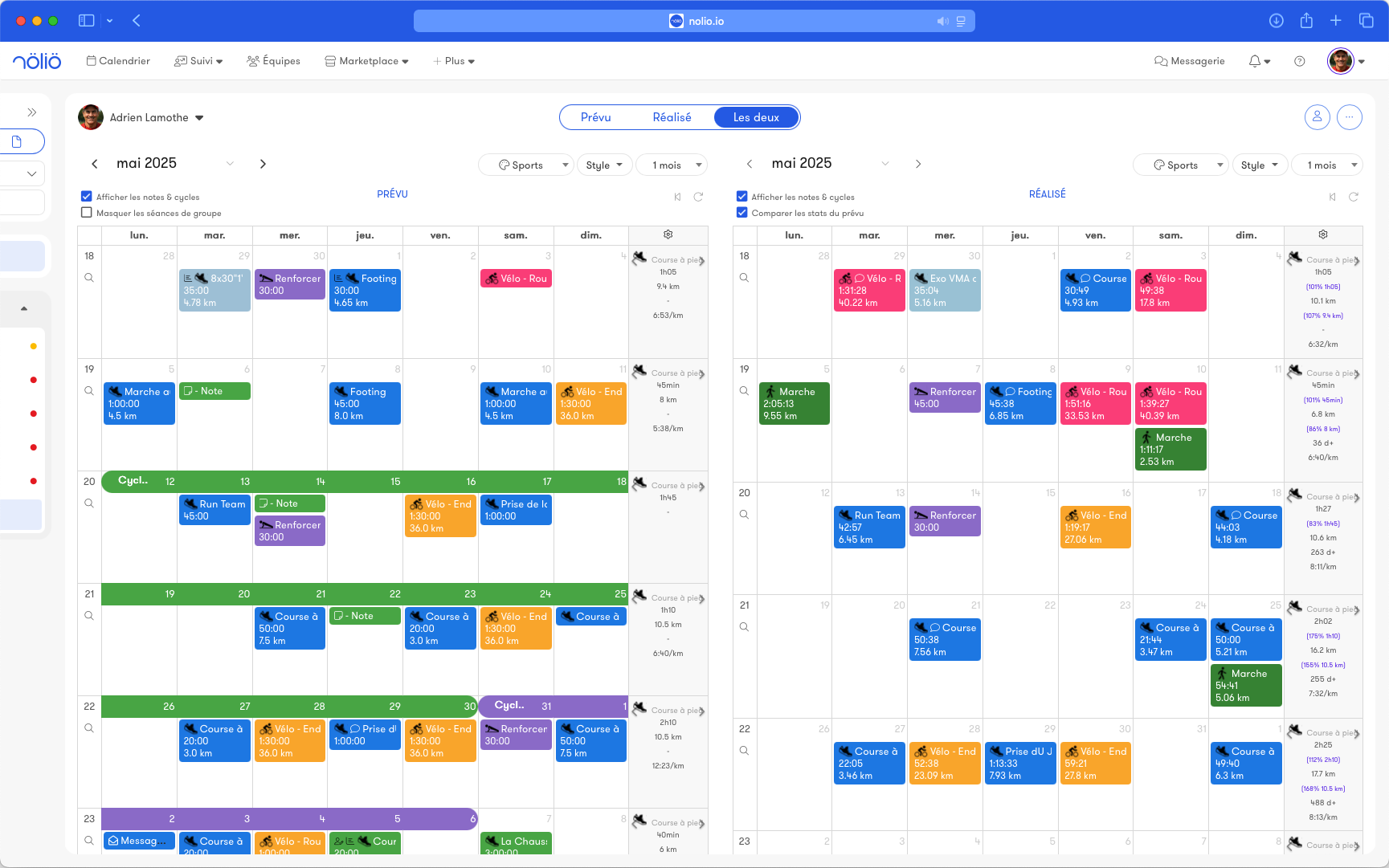Image resolution: width=1389 pixels, height=868 pixels.
Task: Open the three-dots more options button
Action: 1349,117
